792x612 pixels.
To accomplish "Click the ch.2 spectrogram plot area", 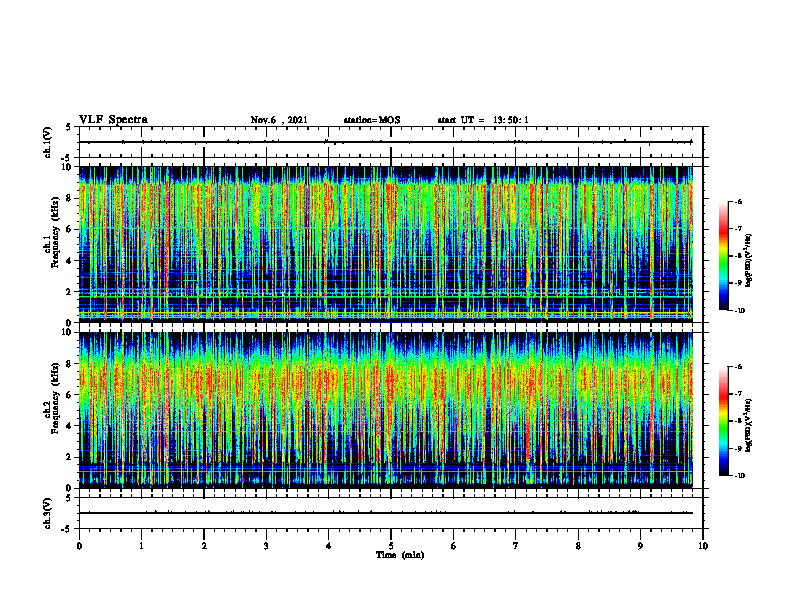I will coord(386,410).
